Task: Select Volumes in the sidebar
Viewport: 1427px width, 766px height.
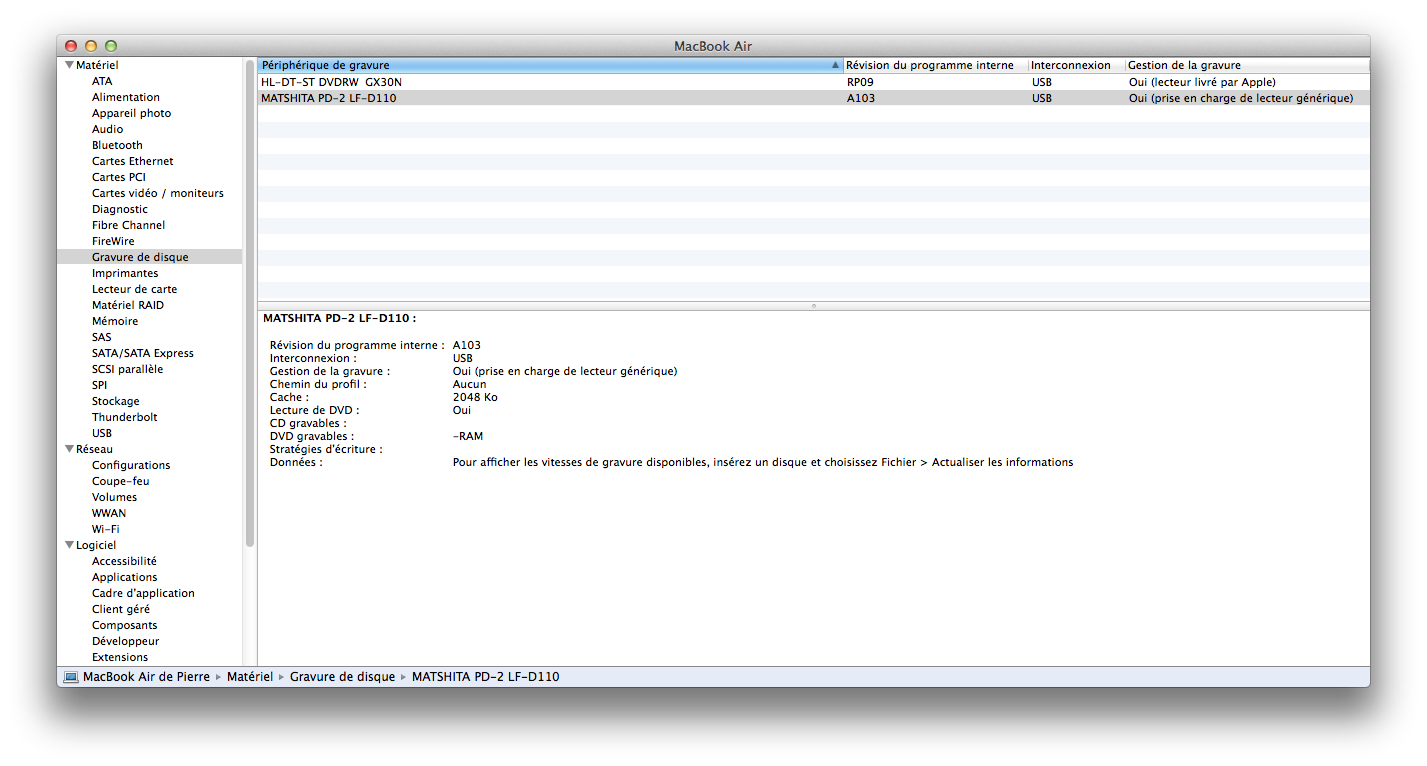Action: (115, 497)
